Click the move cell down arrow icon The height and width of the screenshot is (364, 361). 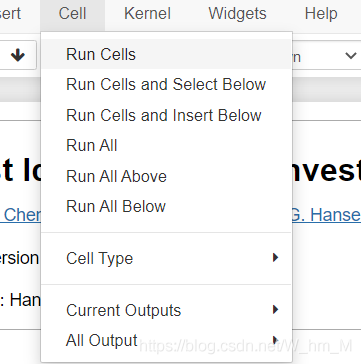click(18, 55)
